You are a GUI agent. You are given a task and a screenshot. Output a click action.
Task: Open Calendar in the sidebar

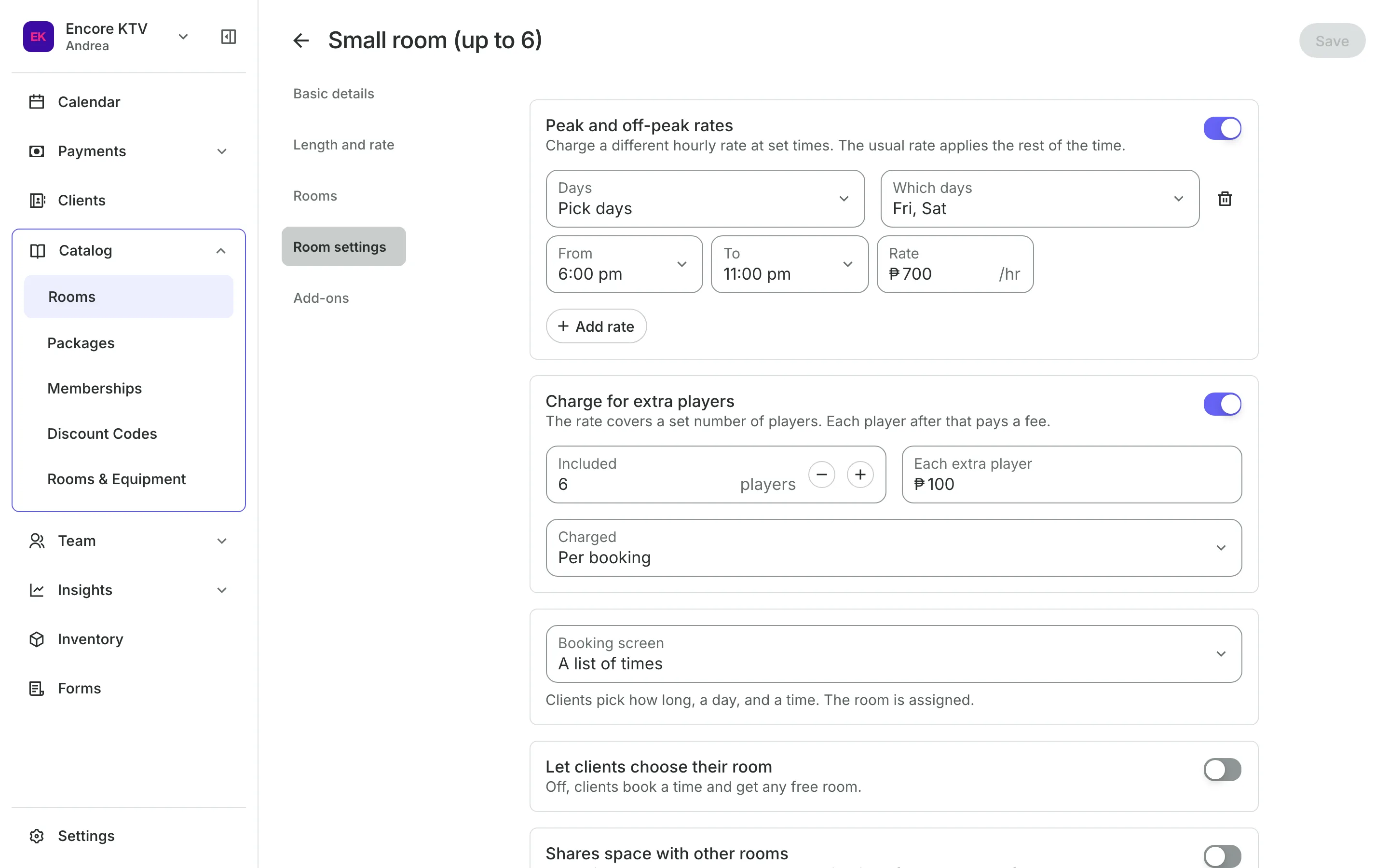129,102
